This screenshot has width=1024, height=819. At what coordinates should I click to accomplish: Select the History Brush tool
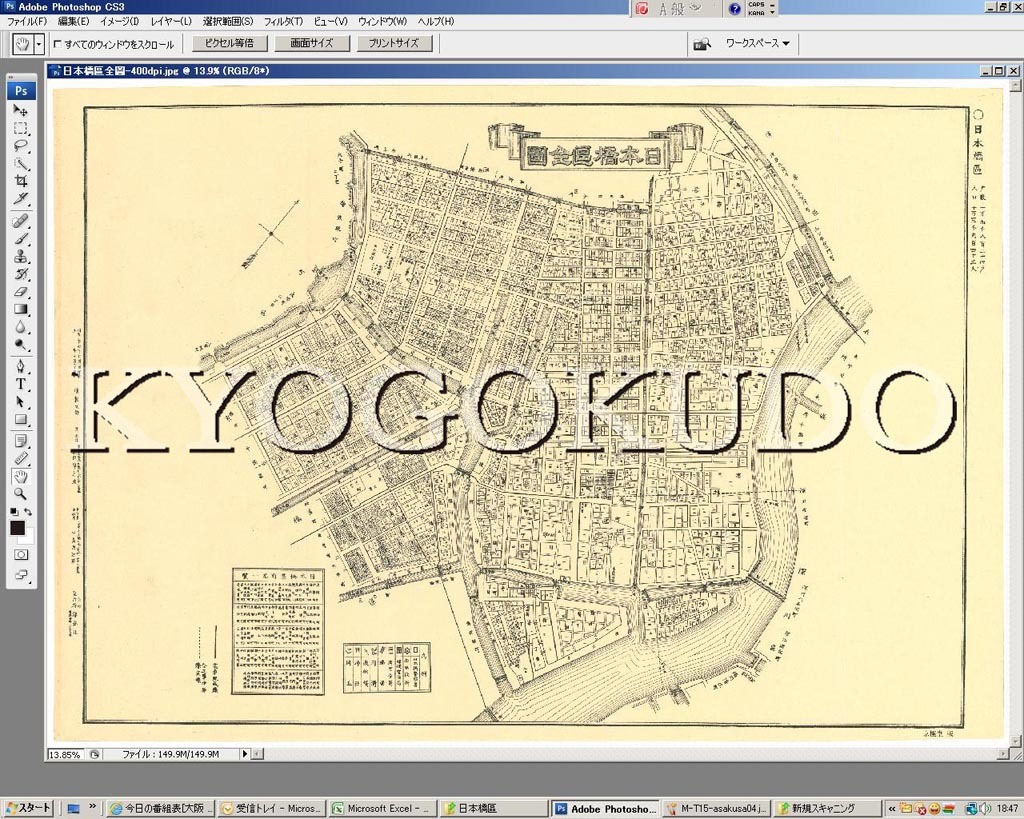tap(21, 274)
